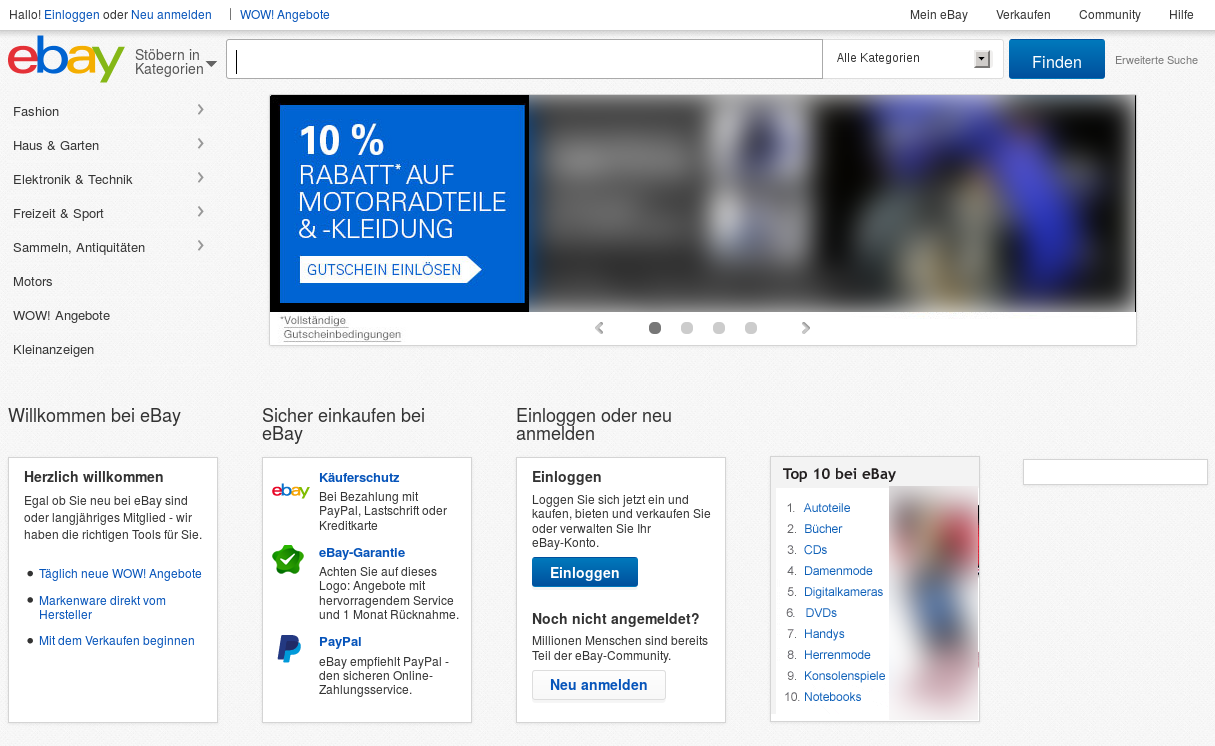Select the second carousel position dot

tap(687, 327)
